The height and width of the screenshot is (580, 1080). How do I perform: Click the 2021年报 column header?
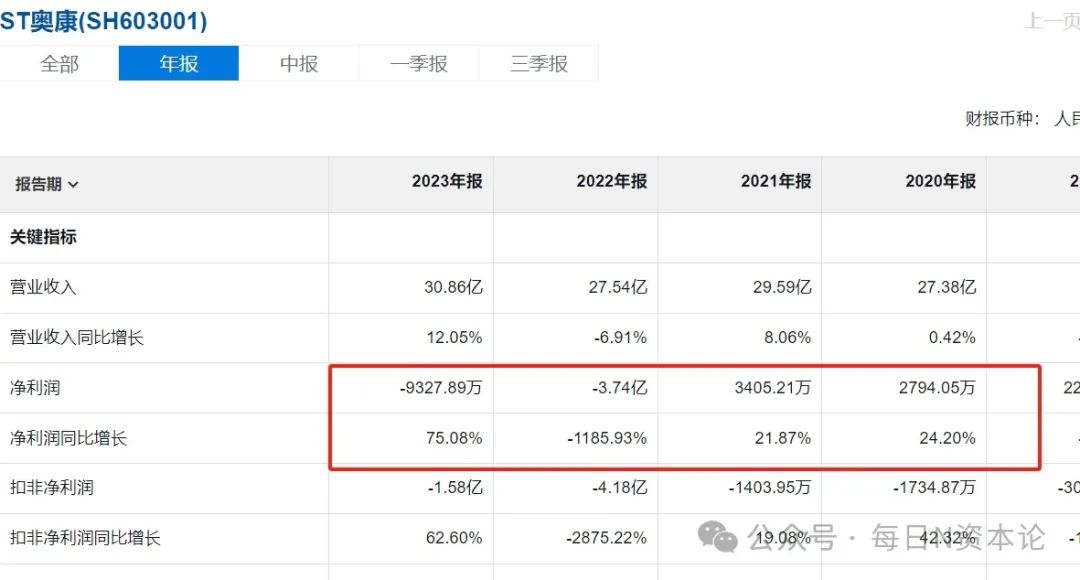point(776,181)
